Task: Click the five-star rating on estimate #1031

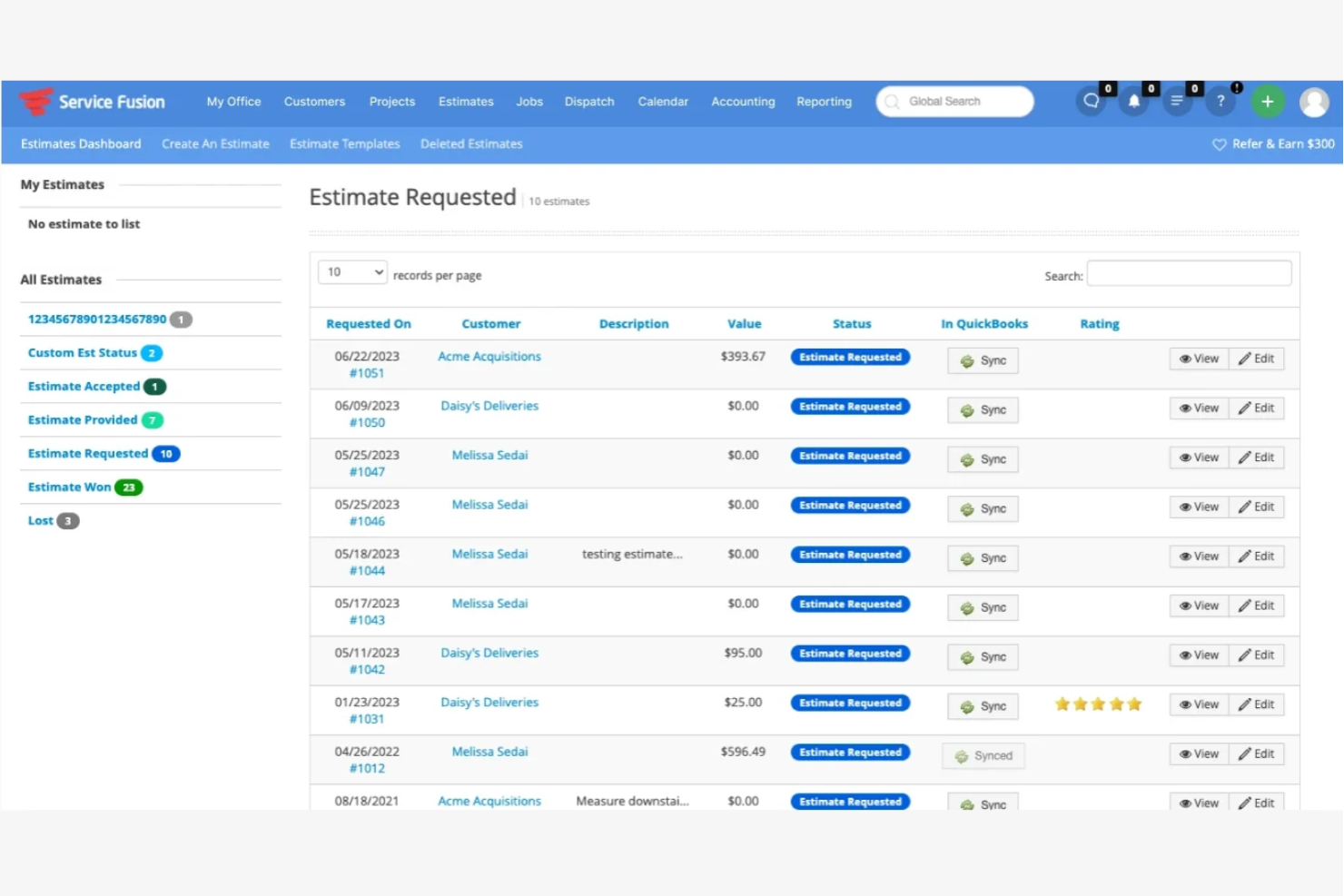Action: click(x=1098, y=704)
